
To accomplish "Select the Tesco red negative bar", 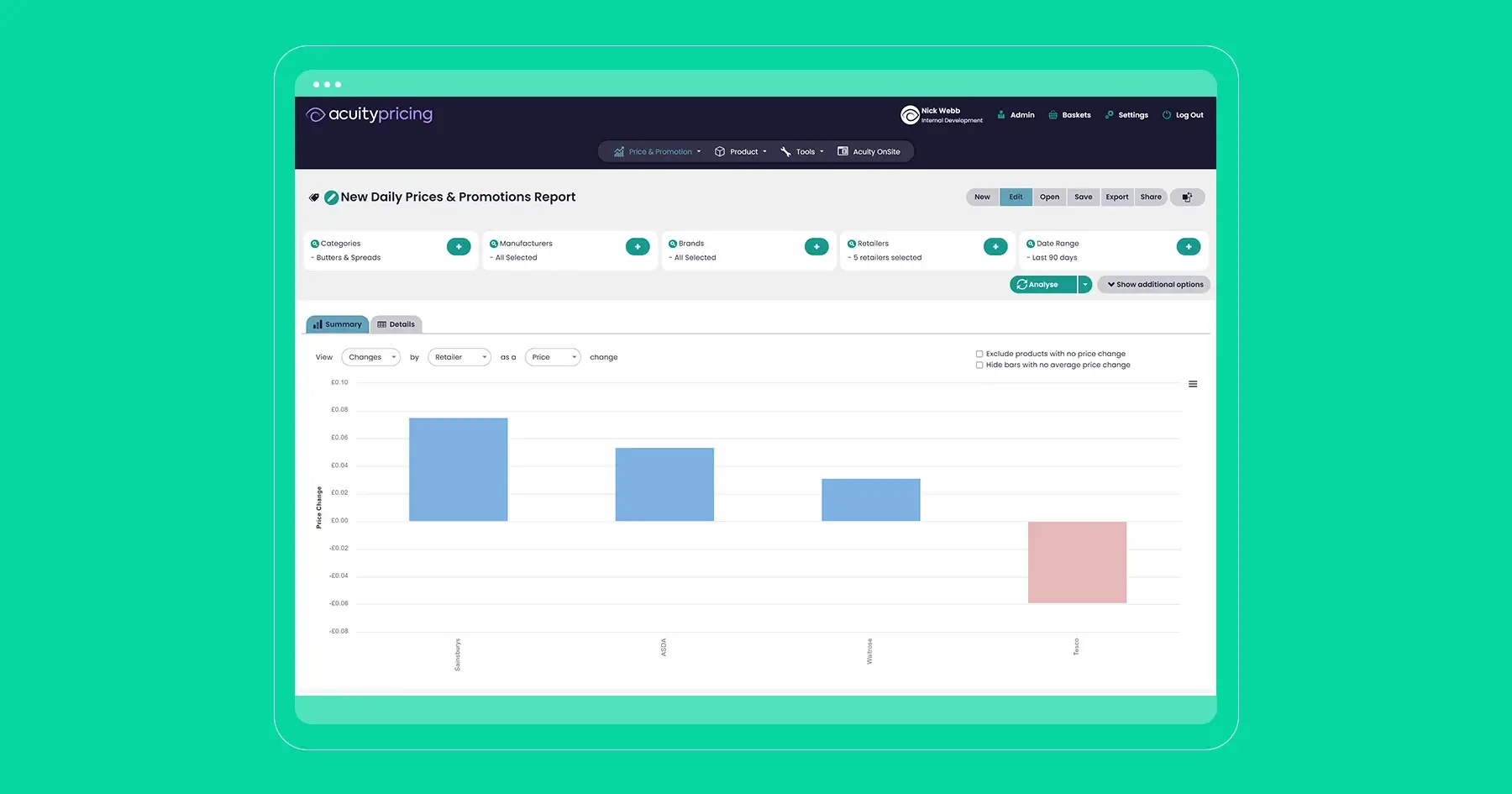I will [x=1077, y=561].
